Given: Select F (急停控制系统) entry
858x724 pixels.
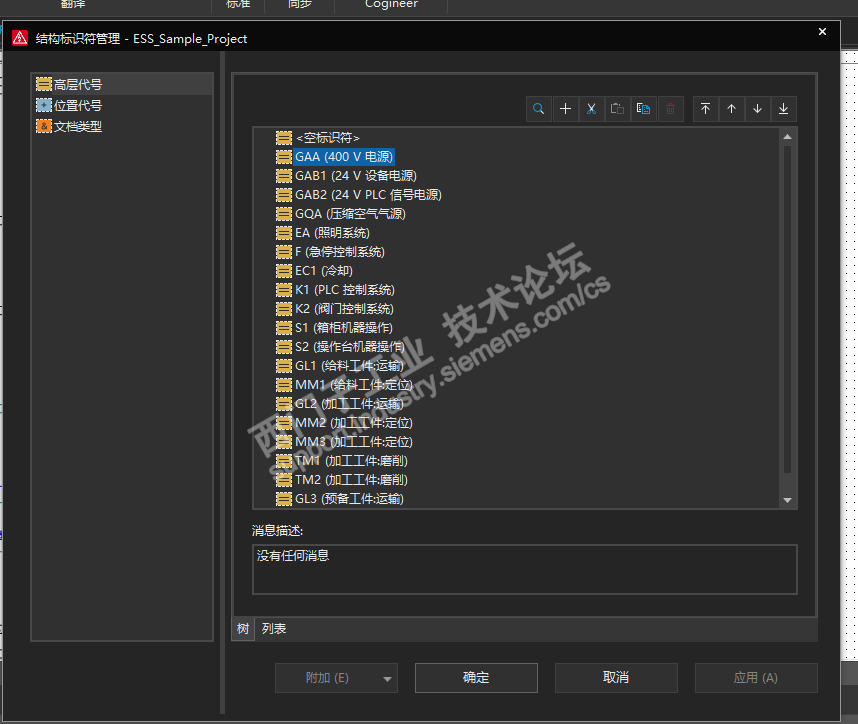Looking at the screenshot, I should 340,252.
